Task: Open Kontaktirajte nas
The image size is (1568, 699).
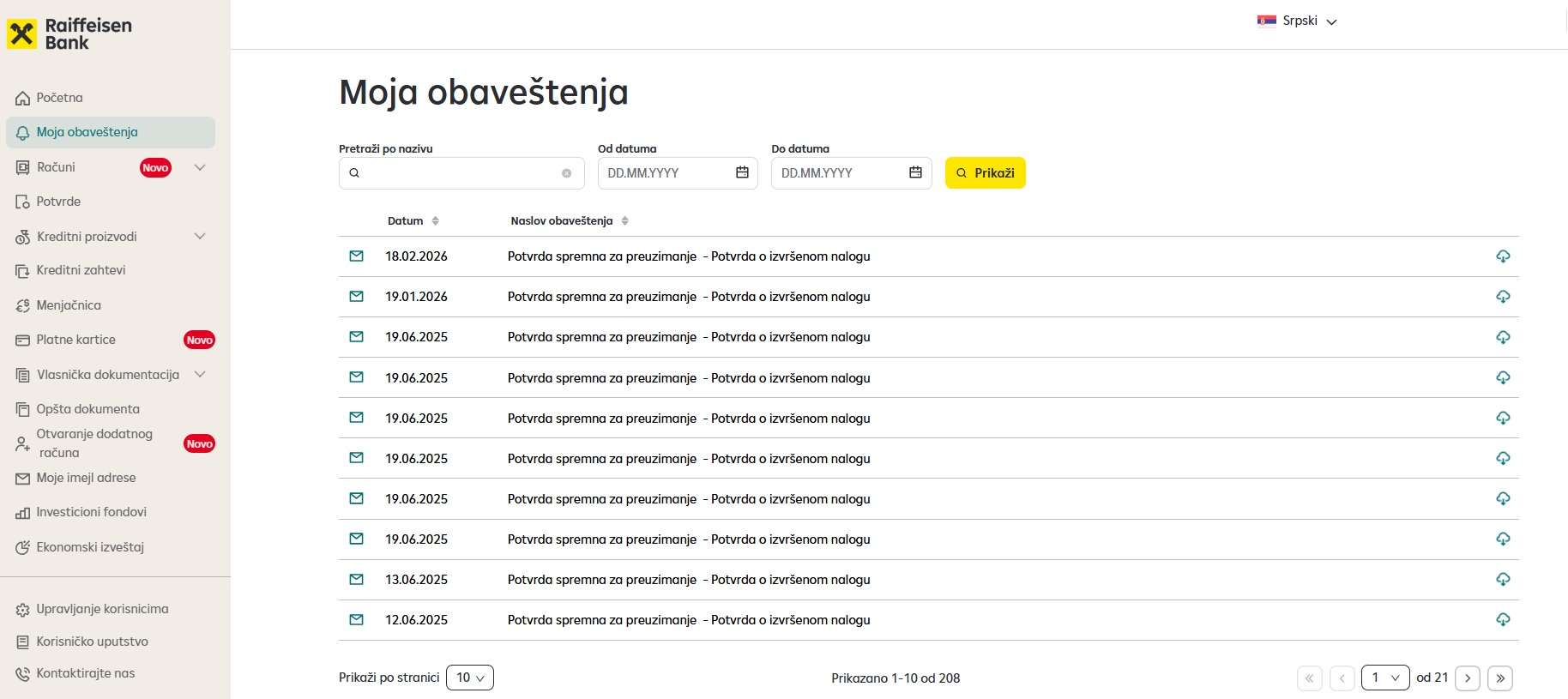Action: (x=75, y=673)
